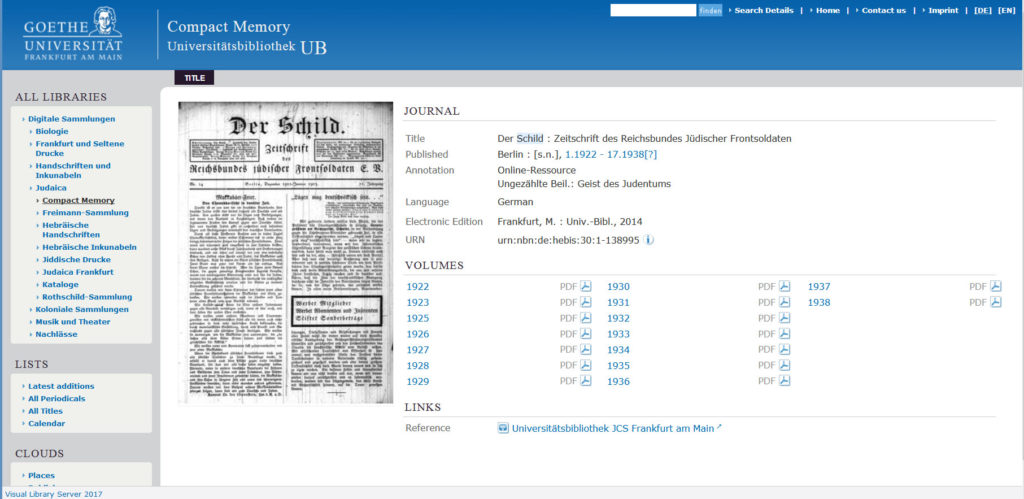
Task: Open volume 1930 link
Action: tap(618, 287)
